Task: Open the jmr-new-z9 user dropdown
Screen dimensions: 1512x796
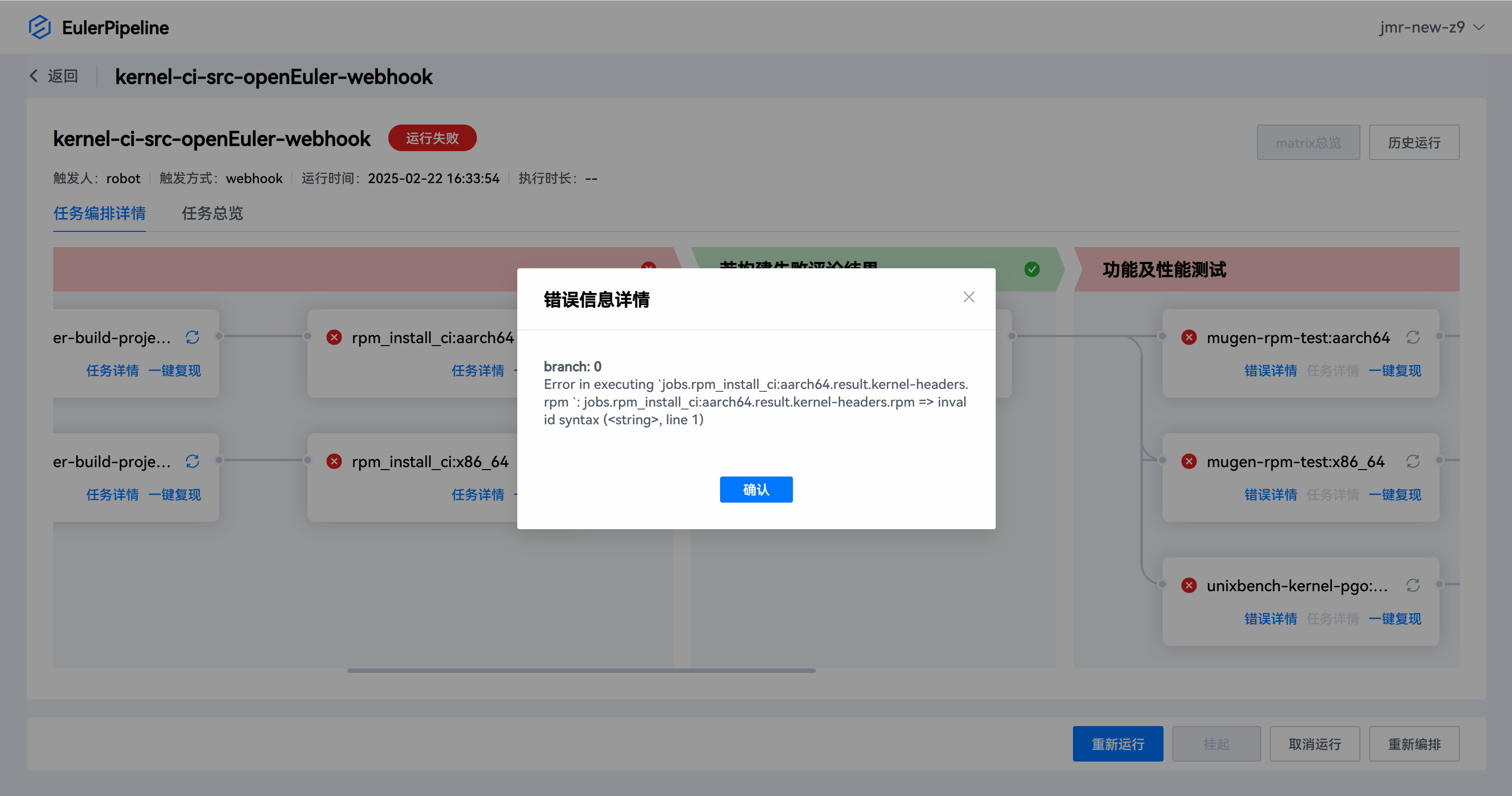Action: 1432,27
